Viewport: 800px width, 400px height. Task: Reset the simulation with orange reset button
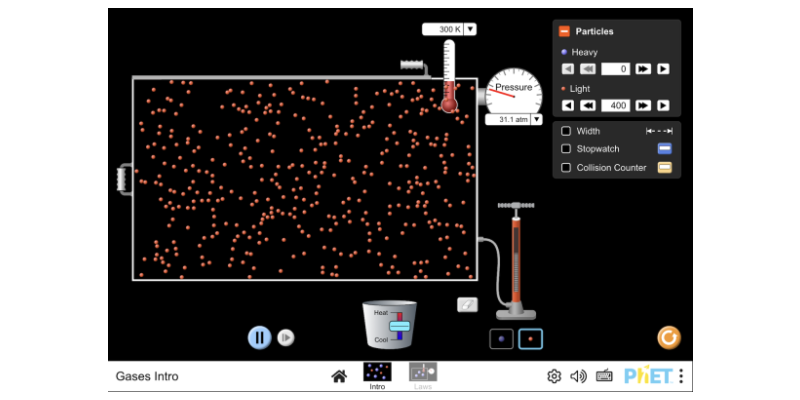pyautogui.click(x=669, y=338)
